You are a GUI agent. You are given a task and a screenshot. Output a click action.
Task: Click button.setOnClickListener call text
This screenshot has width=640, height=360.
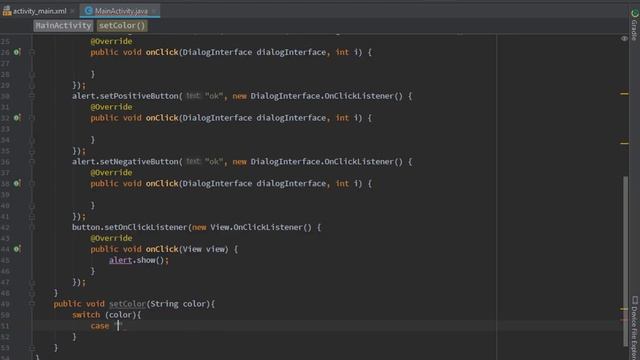[129, 227]
